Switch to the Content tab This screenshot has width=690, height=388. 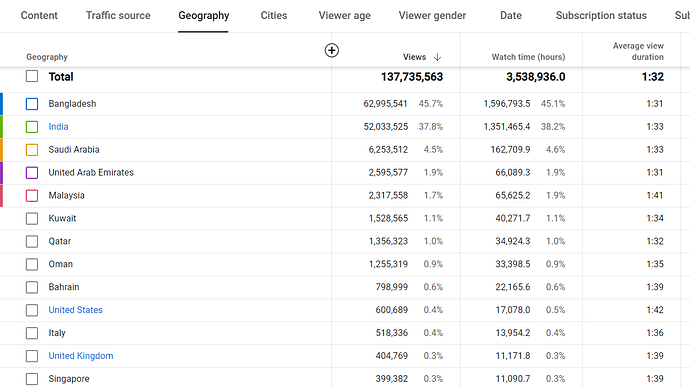click(39, 15)
